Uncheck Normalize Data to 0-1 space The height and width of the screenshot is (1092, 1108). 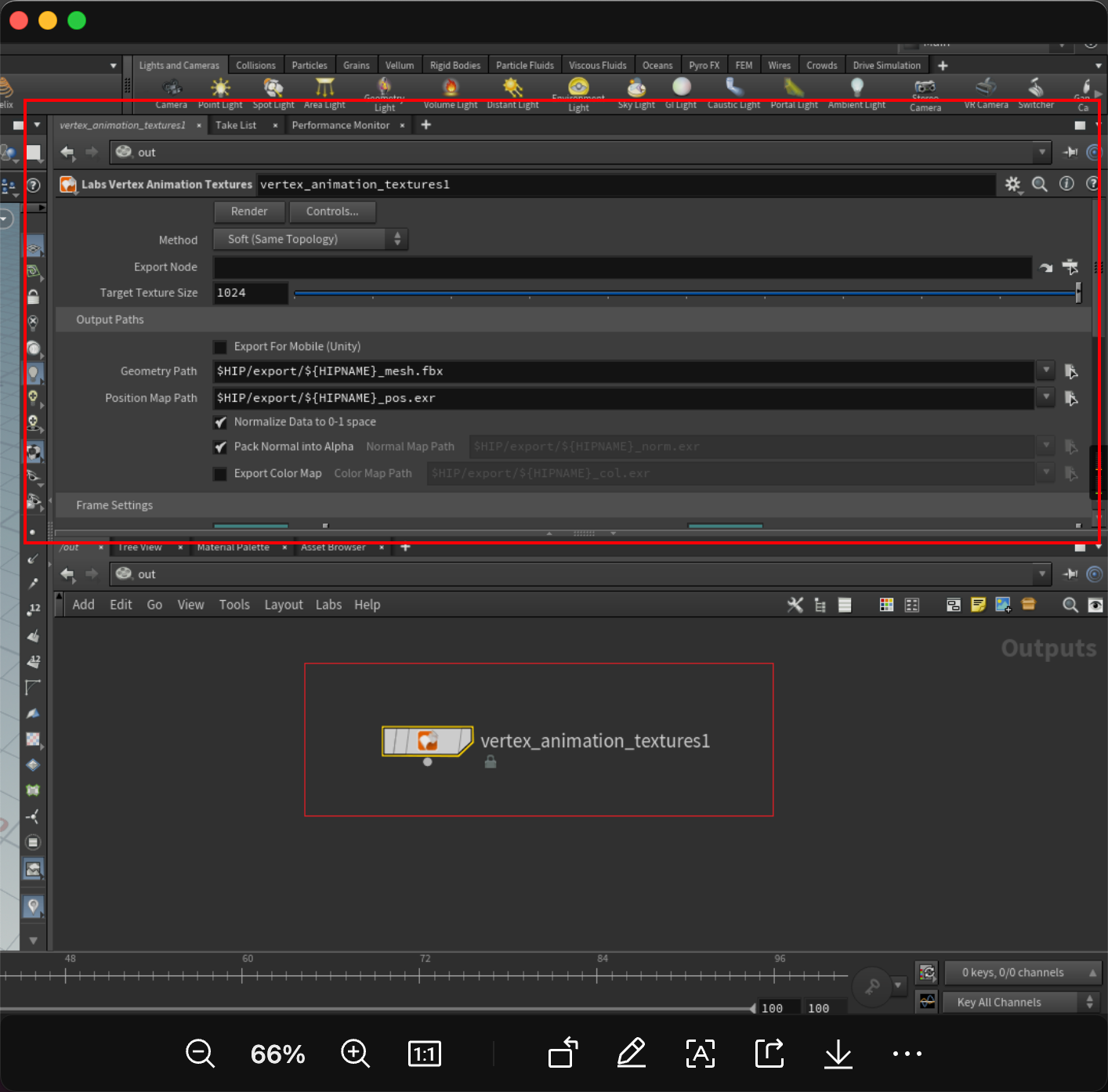point(220,422)
